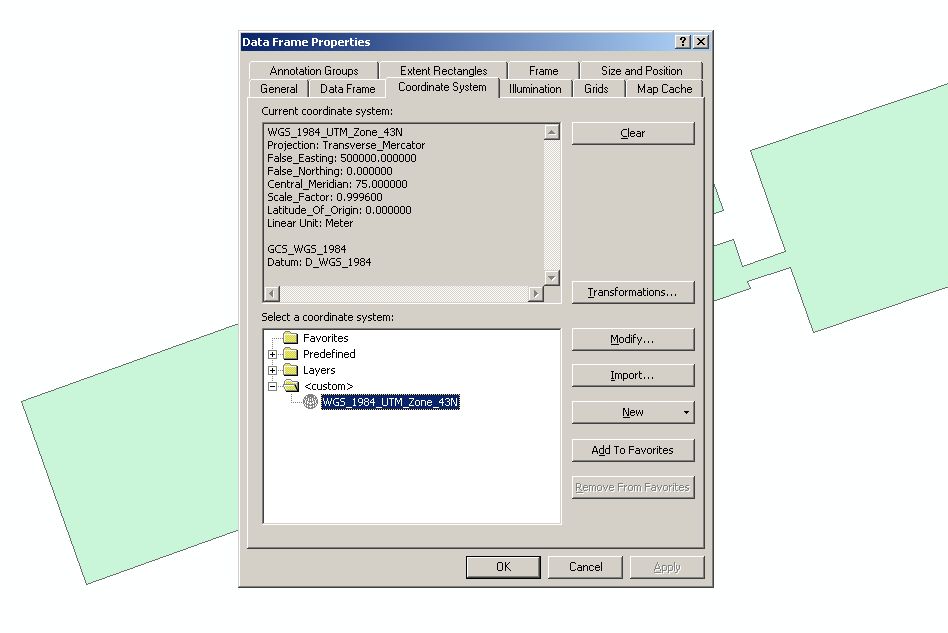Select the <custom> tree label
The height and width of the screenshot is (633, 948).
pos(328,386)
